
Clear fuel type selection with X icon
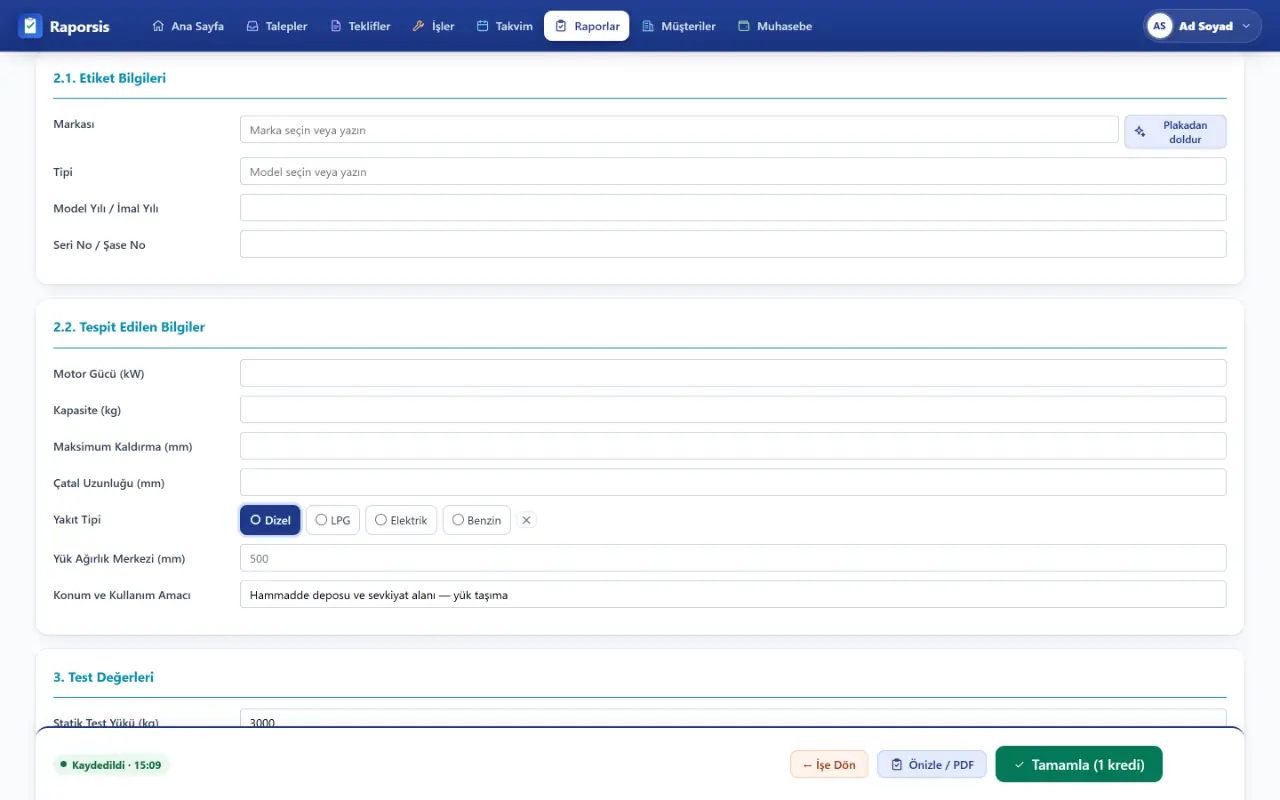[x=527, y=520]
